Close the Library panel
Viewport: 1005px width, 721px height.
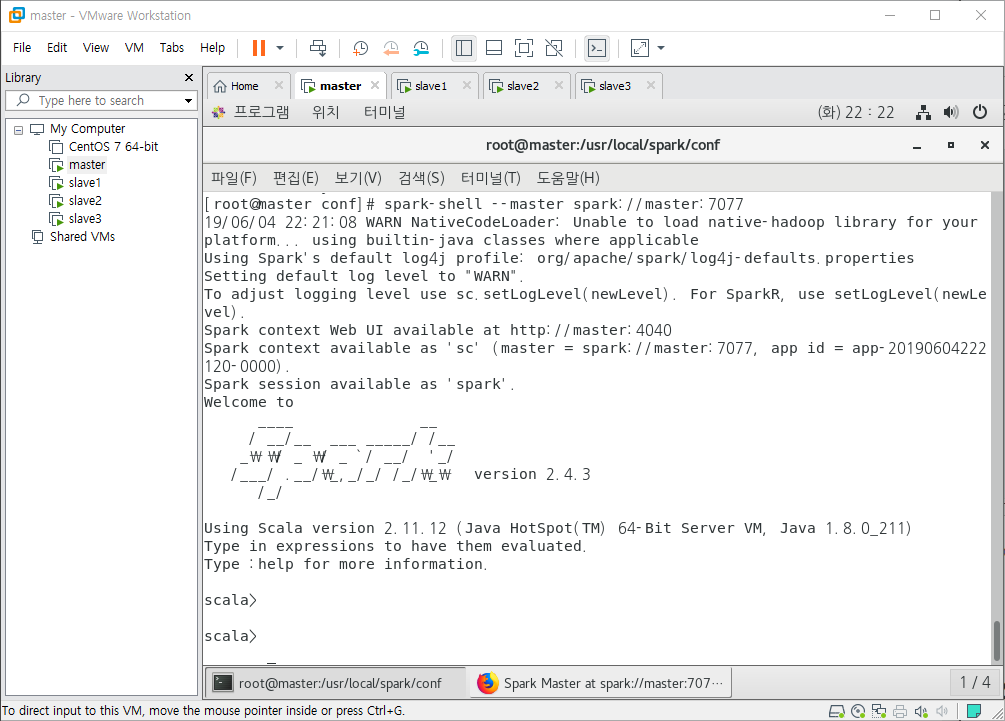[x=188, y=78]
